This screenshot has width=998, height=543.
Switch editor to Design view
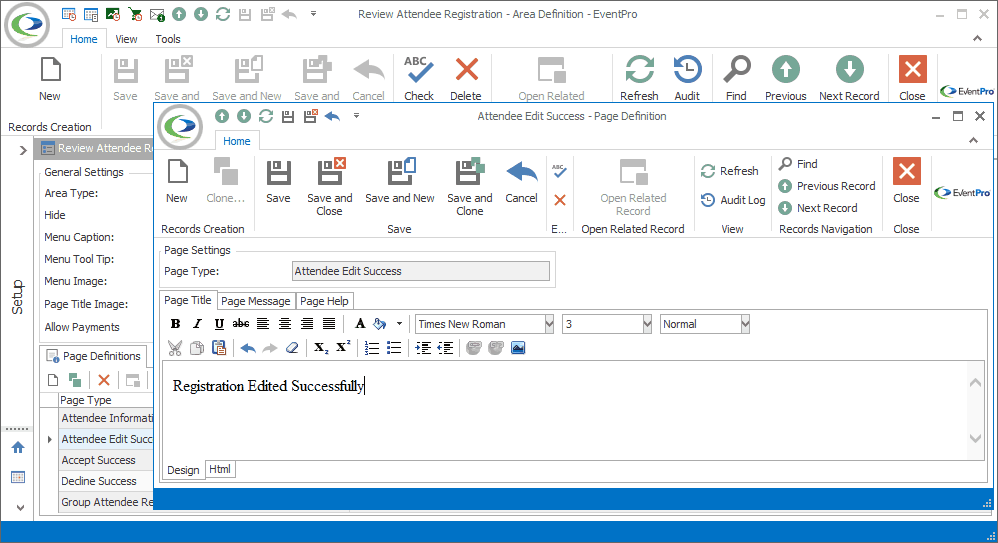183,470
